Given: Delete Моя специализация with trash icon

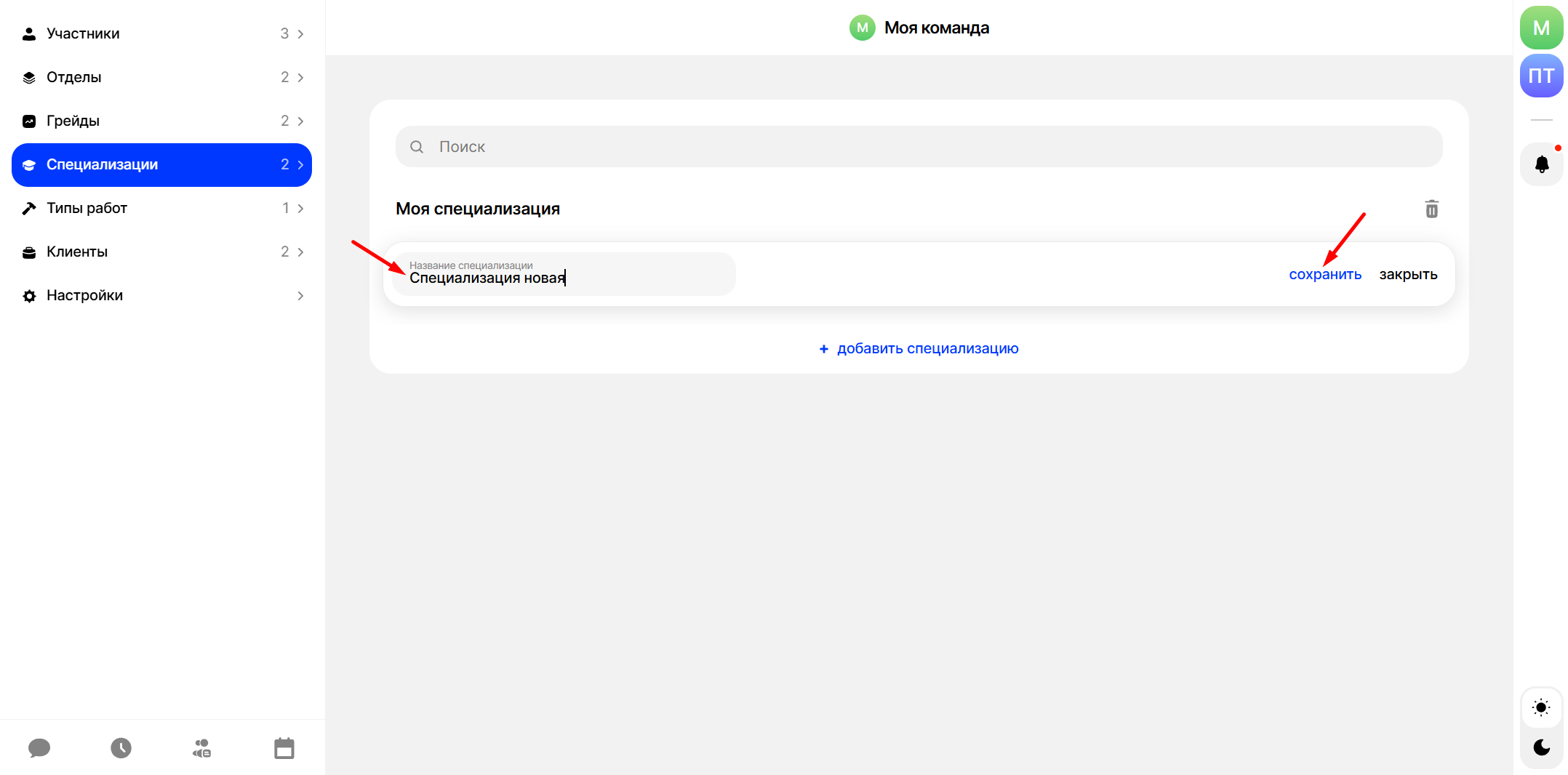Looking at the screenshot, I should click(1431, 209).
